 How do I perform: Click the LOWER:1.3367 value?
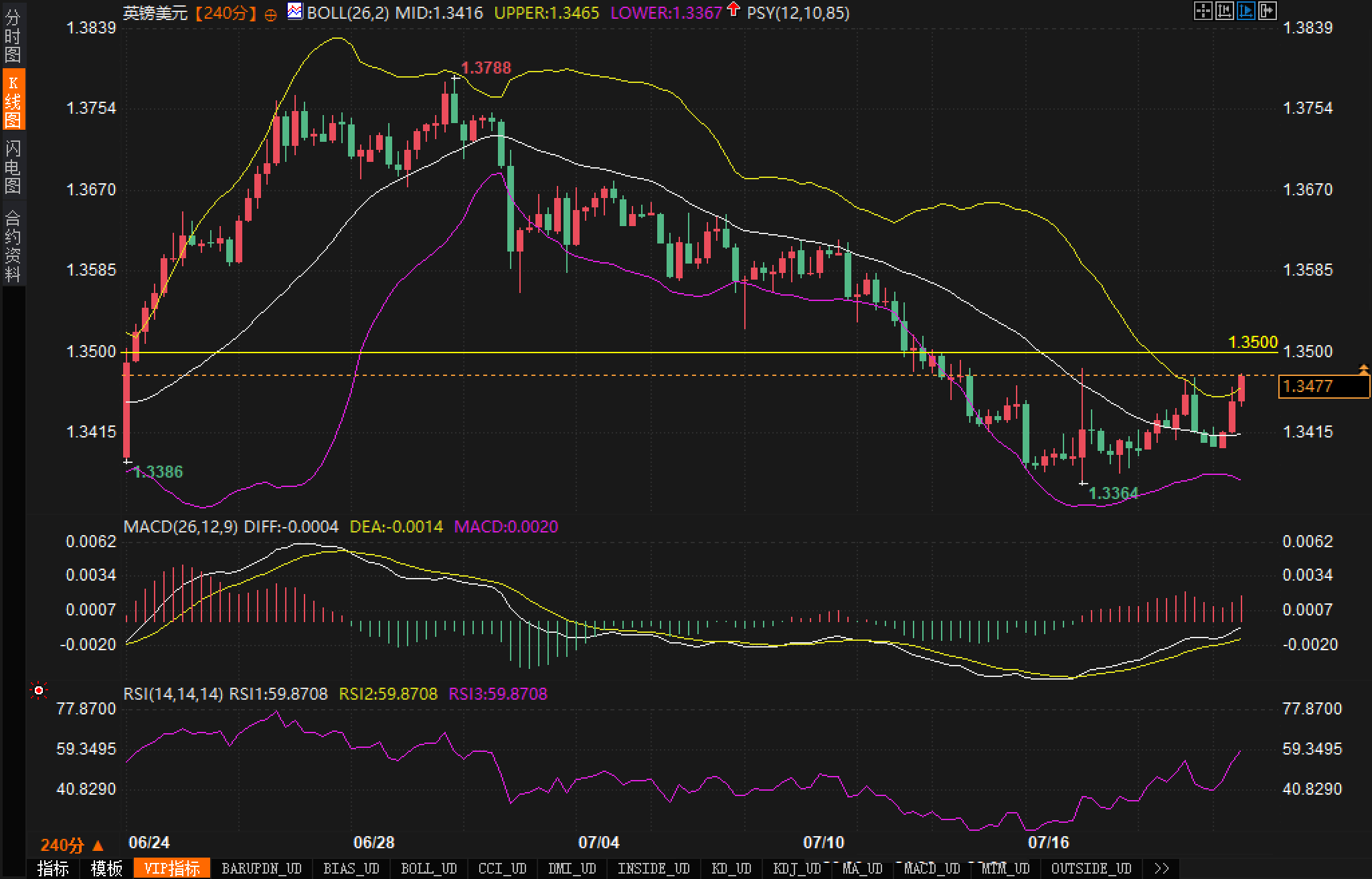coord(667,13)
